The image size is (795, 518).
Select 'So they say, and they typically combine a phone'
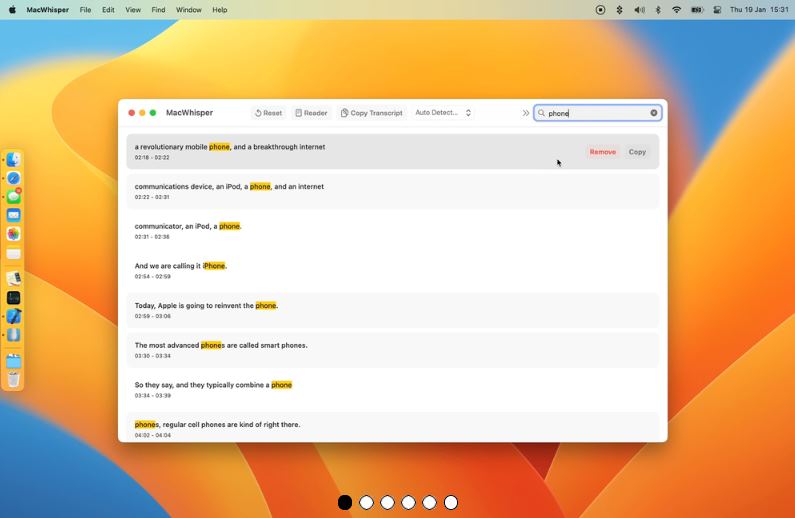[x=392, y=389]
